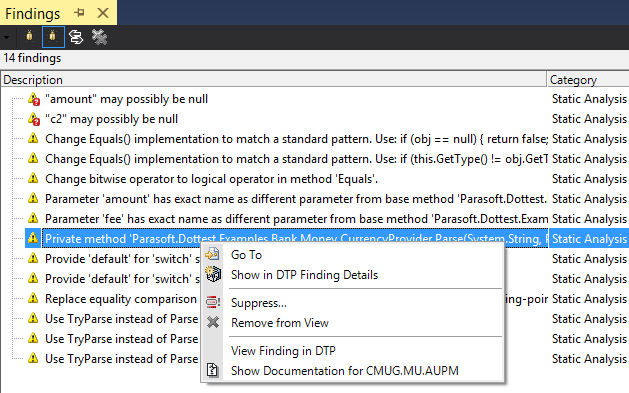Click Suppress... in context menu
The height and width of the screenshot is (393, 629).
point(259,303)
